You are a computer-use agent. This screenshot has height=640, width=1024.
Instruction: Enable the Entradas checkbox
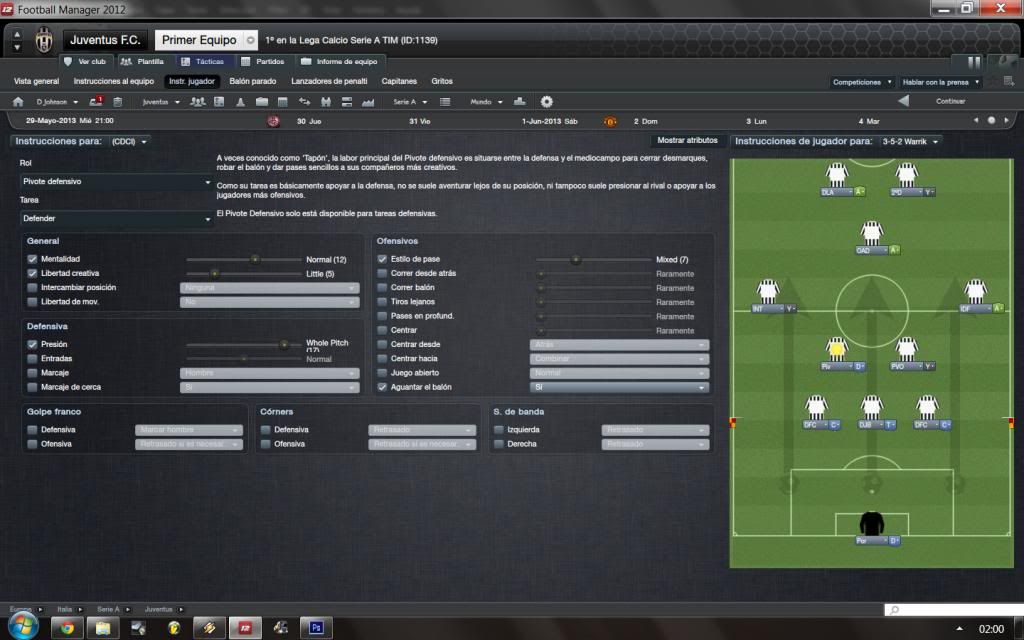[32, 359]
